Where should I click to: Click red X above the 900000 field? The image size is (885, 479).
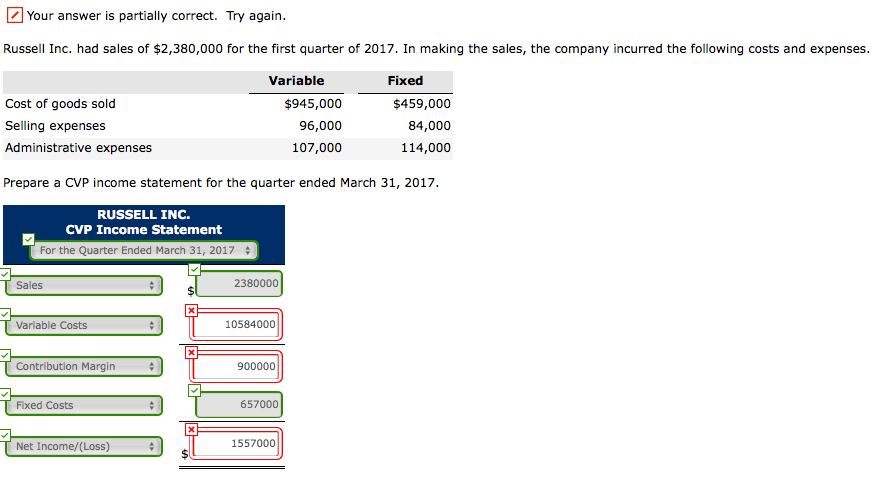(x=191, y=352)
